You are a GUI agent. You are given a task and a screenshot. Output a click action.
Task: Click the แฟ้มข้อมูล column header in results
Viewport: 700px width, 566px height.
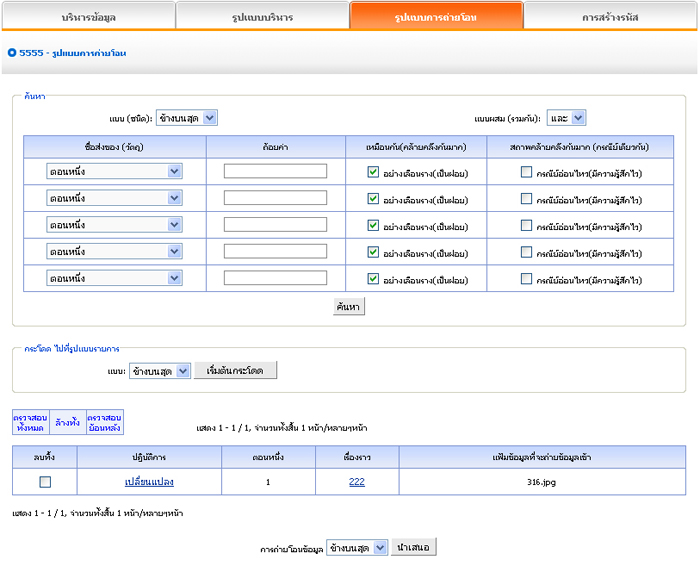click(542, 457)
